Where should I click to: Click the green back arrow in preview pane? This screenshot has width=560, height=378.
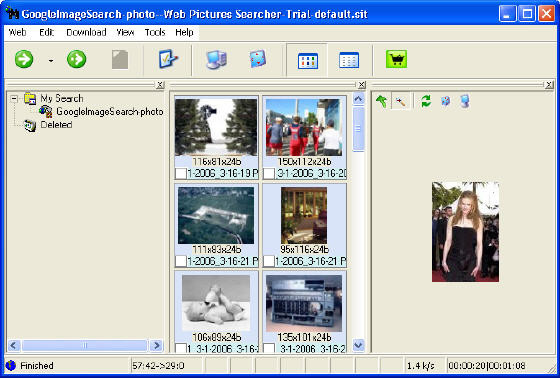[x=381, y=101]
